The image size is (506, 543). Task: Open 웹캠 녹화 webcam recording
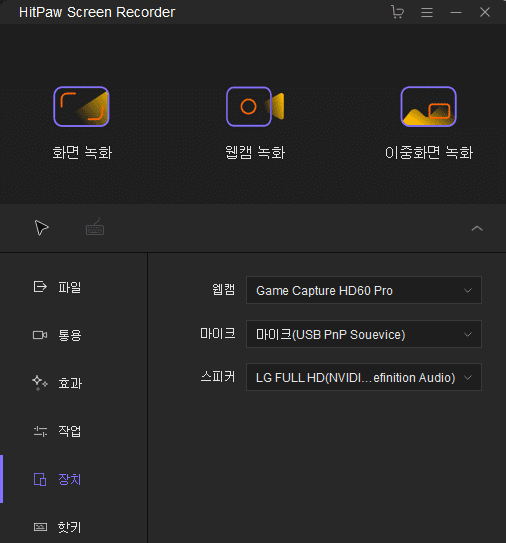click(255, 123)
